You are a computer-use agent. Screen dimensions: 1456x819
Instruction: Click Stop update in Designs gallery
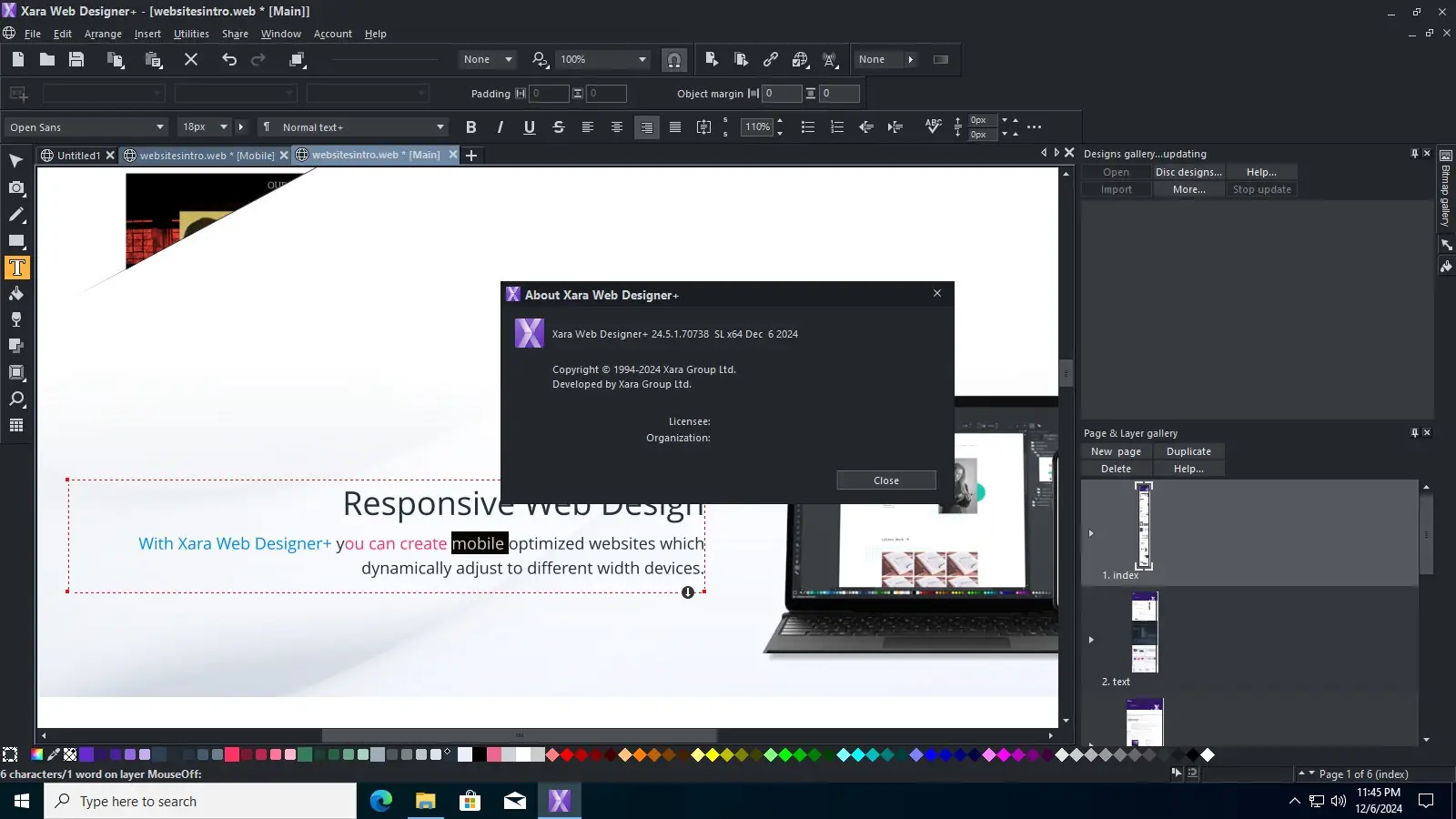1261,189
